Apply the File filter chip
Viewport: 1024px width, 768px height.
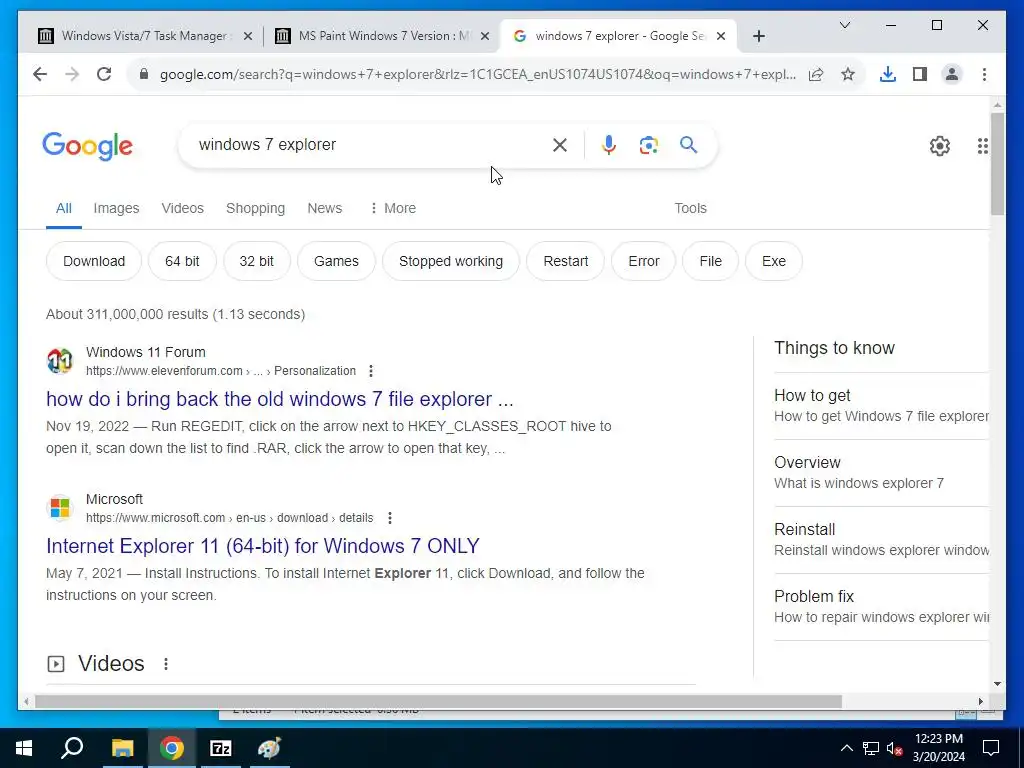[711, 261]
